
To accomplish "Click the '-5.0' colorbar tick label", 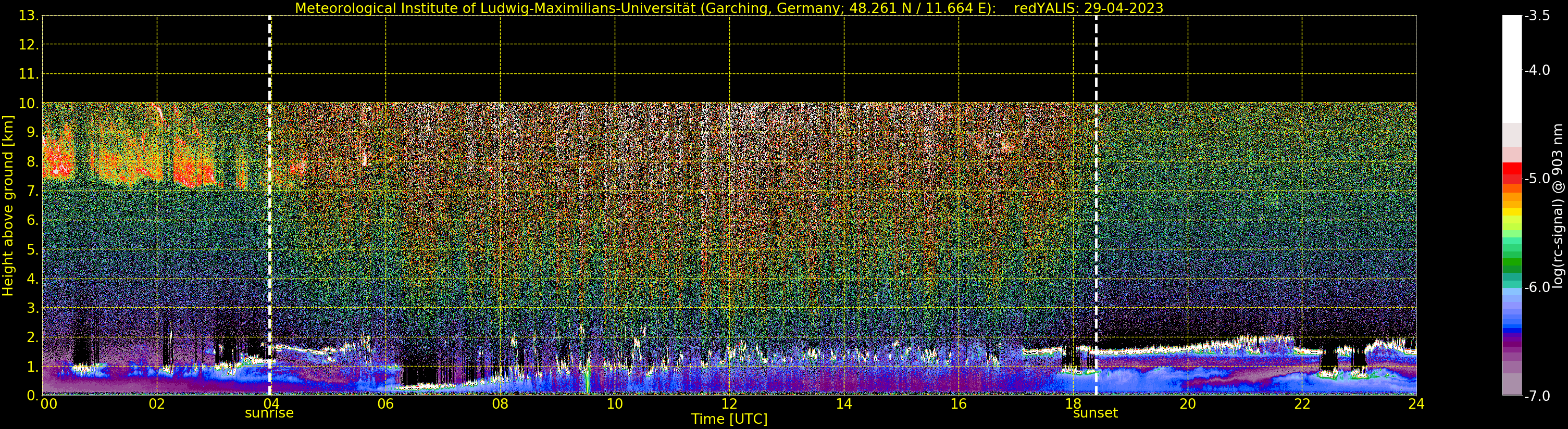I will click(1537, 178).
